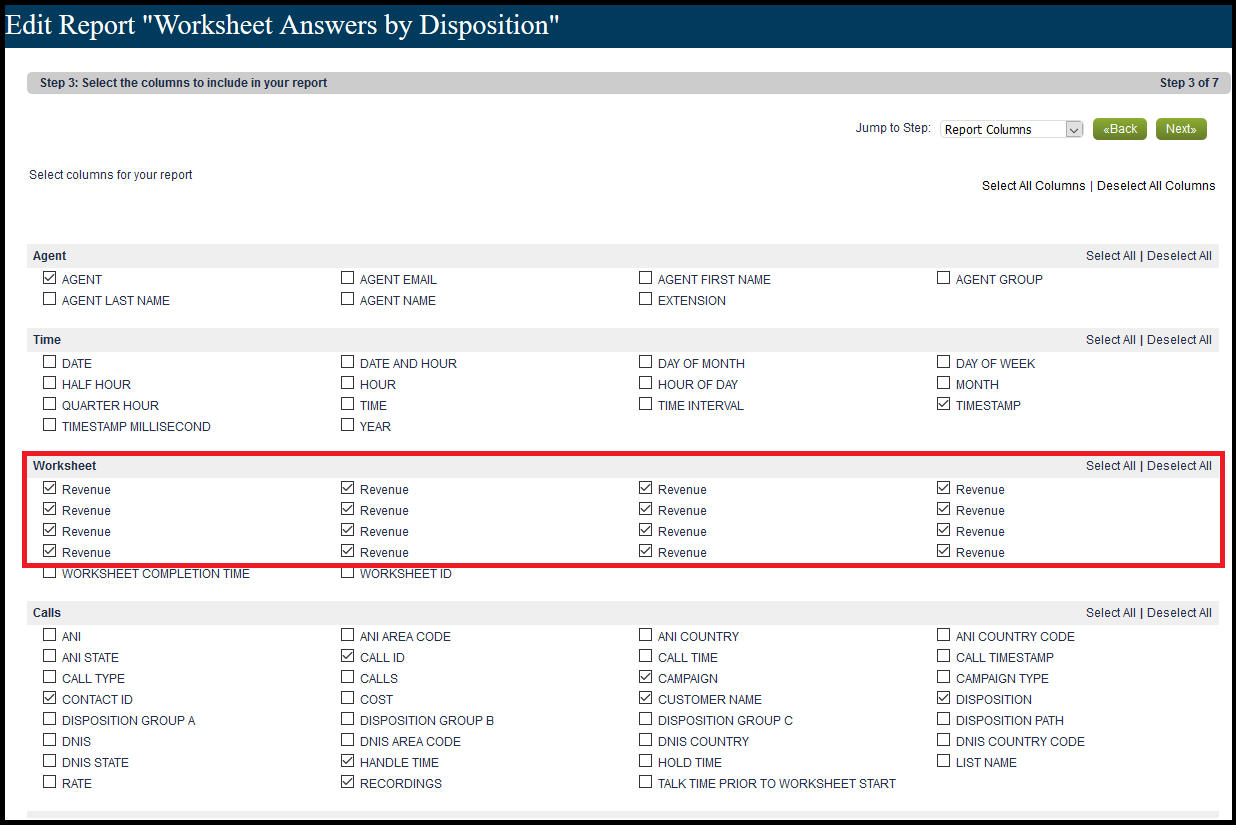Check the ANI COUNTRY CODE checkbox
This screenshot has height=825, width=1236.
(x=944, y=635)
